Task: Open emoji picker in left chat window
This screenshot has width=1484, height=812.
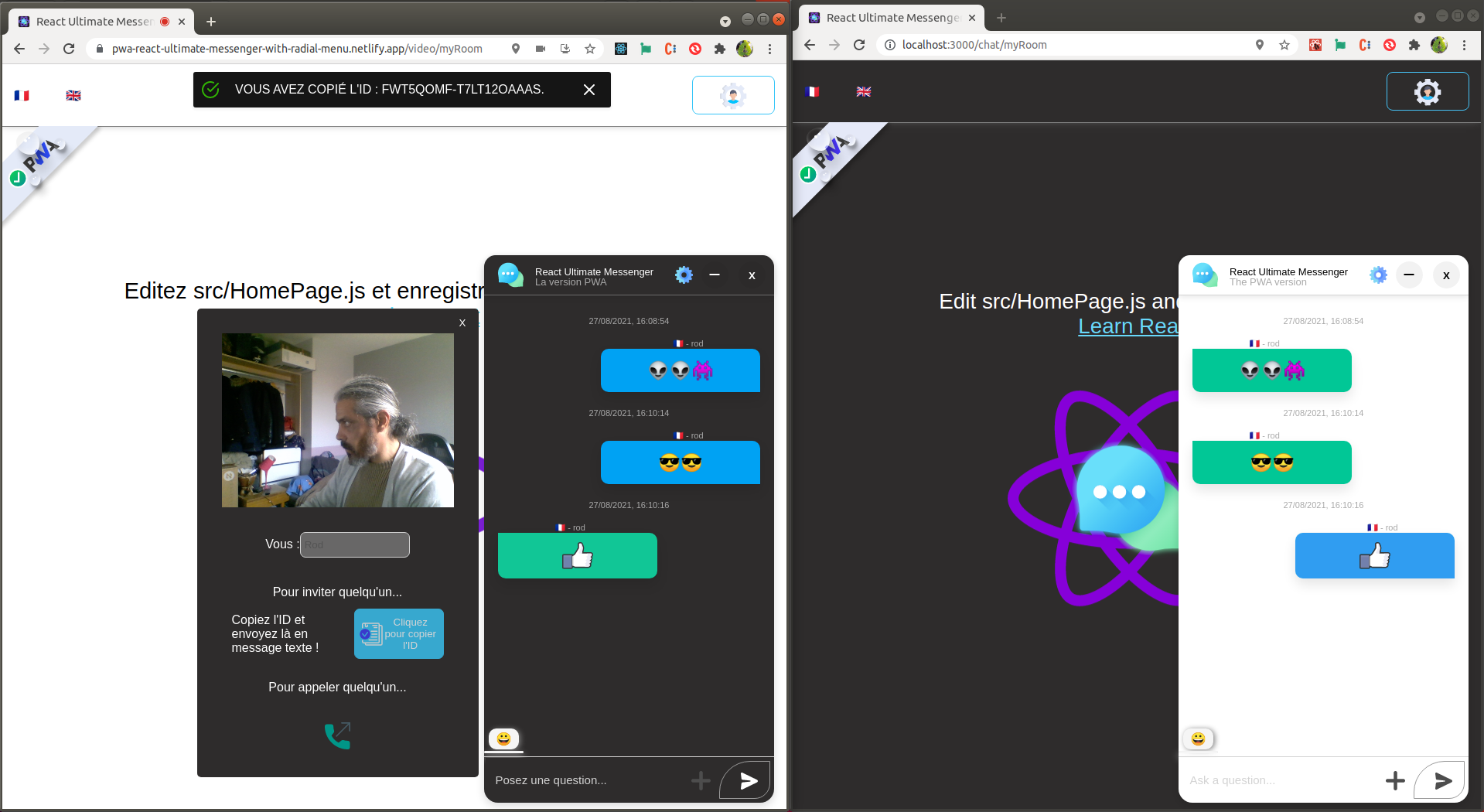Action: tap(504, 739)
